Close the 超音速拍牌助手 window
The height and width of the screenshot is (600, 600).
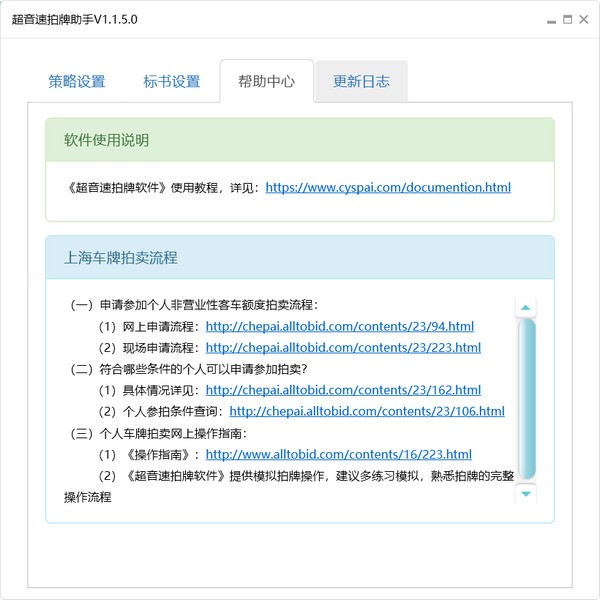click(x=583, y=19)
